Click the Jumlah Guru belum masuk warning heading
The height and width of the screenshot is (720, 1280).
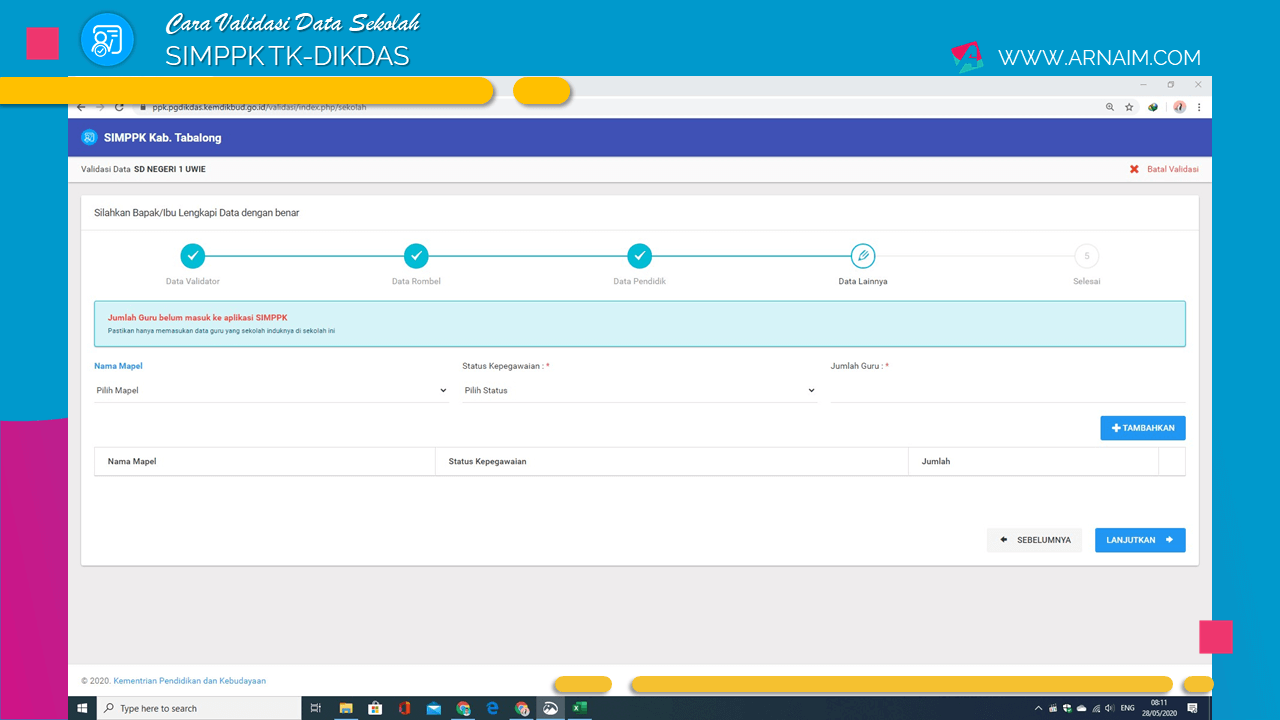197,318
